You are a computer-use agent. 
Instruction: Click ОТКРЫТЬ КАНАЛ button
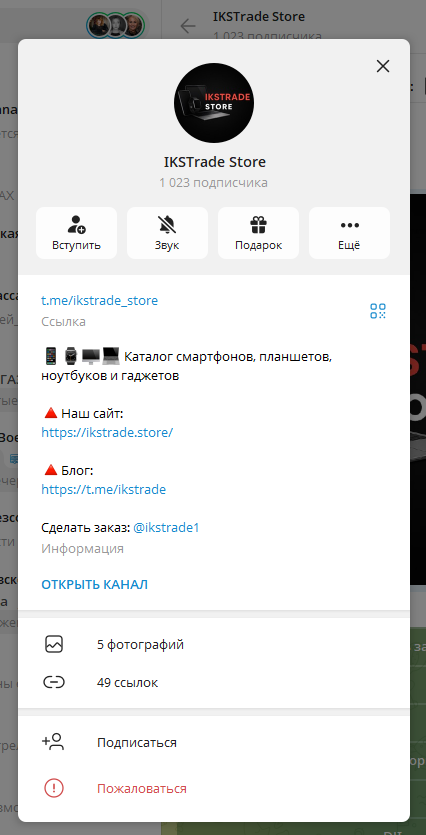(x=95, y=584)
